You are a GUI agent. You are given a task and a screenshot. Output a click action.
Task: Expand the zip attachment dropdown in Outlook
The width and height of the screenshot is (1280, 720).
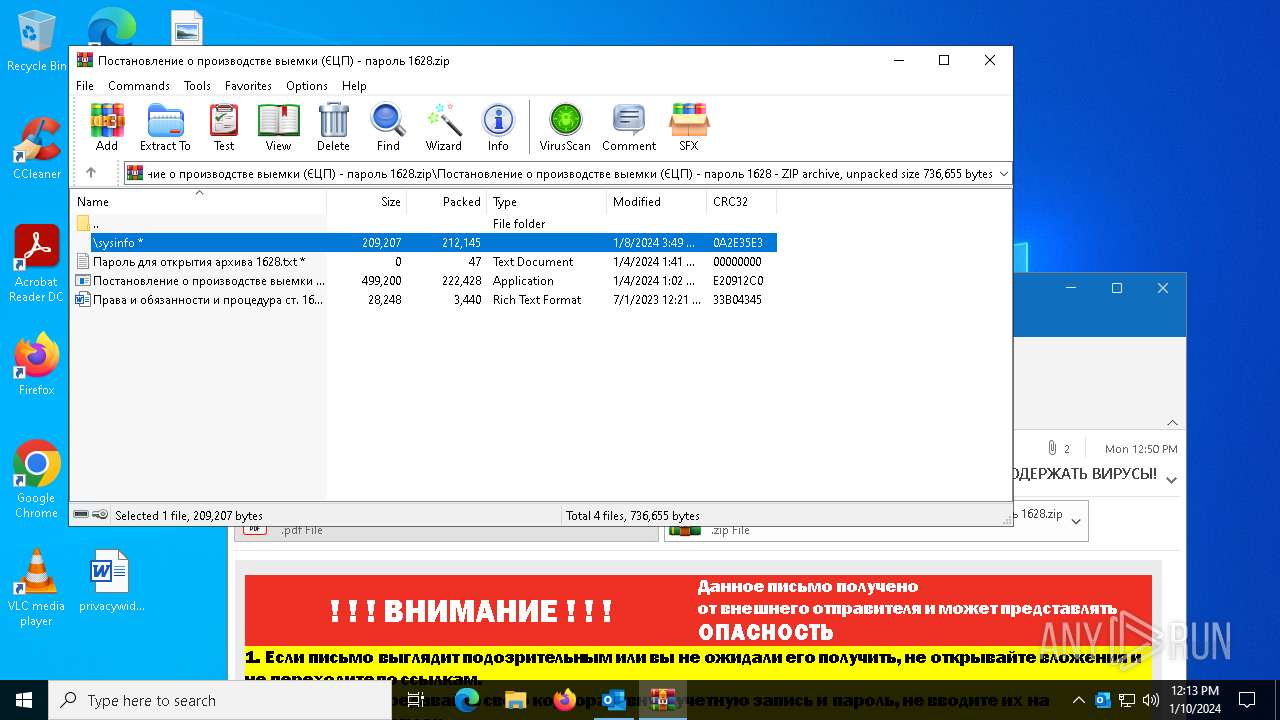pyautogui.click(x=1076, y=521)
